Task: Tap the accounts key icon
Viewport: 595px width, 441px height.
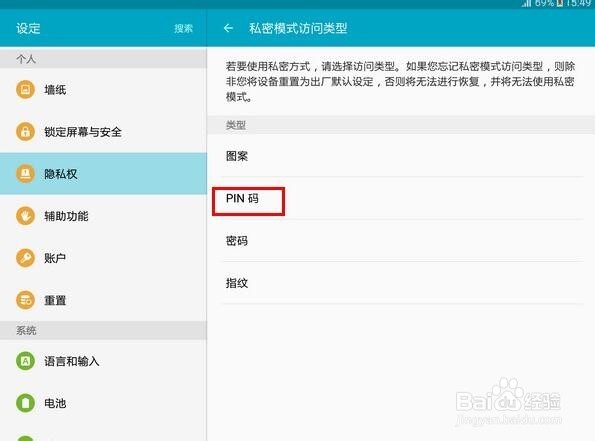Action: coord(25,258)
